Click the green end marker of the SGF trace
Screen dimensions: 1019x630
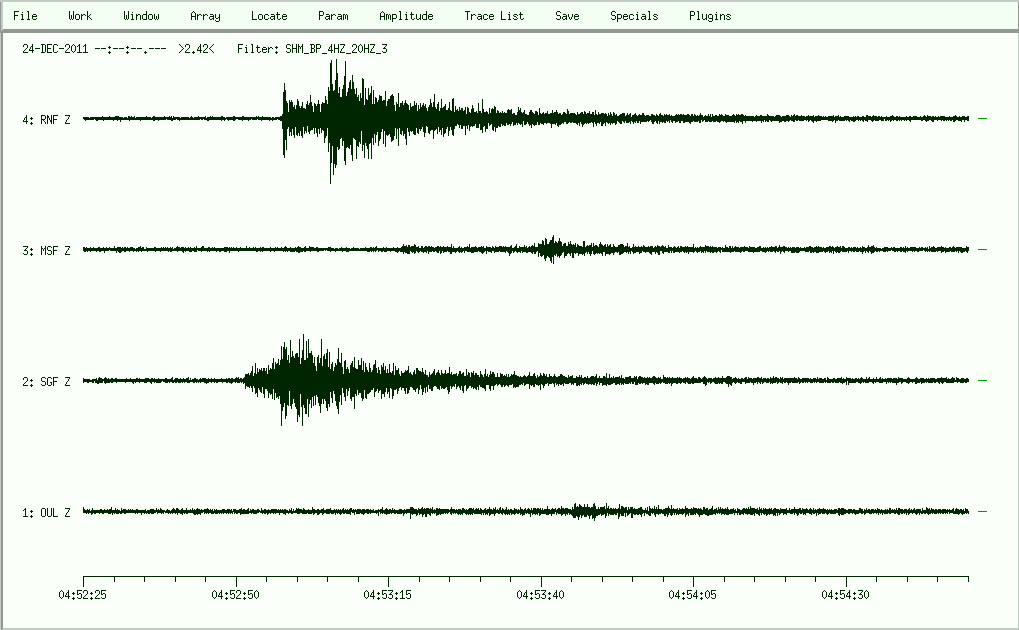click(x=982, y=381)
